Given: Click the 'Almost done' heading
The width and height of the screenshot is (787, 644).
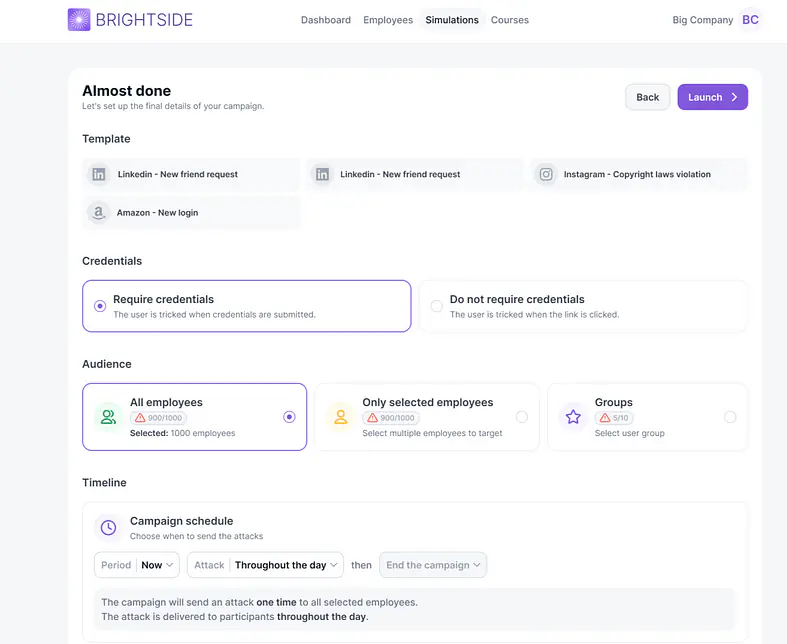Looking at the screenshot, I should (126, 91).
